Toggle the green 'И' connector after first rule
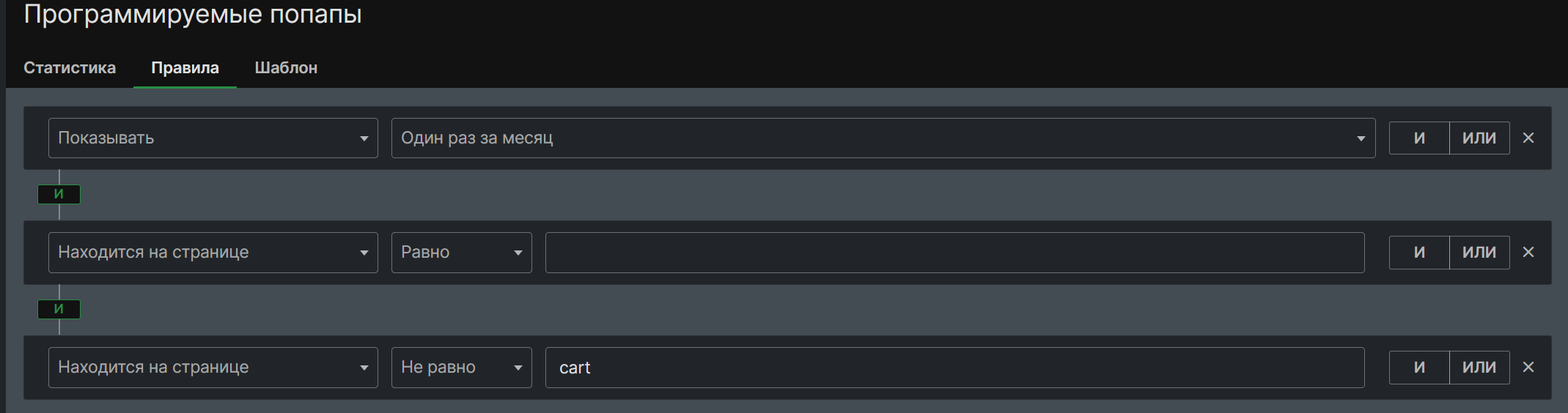 (59, 194)
